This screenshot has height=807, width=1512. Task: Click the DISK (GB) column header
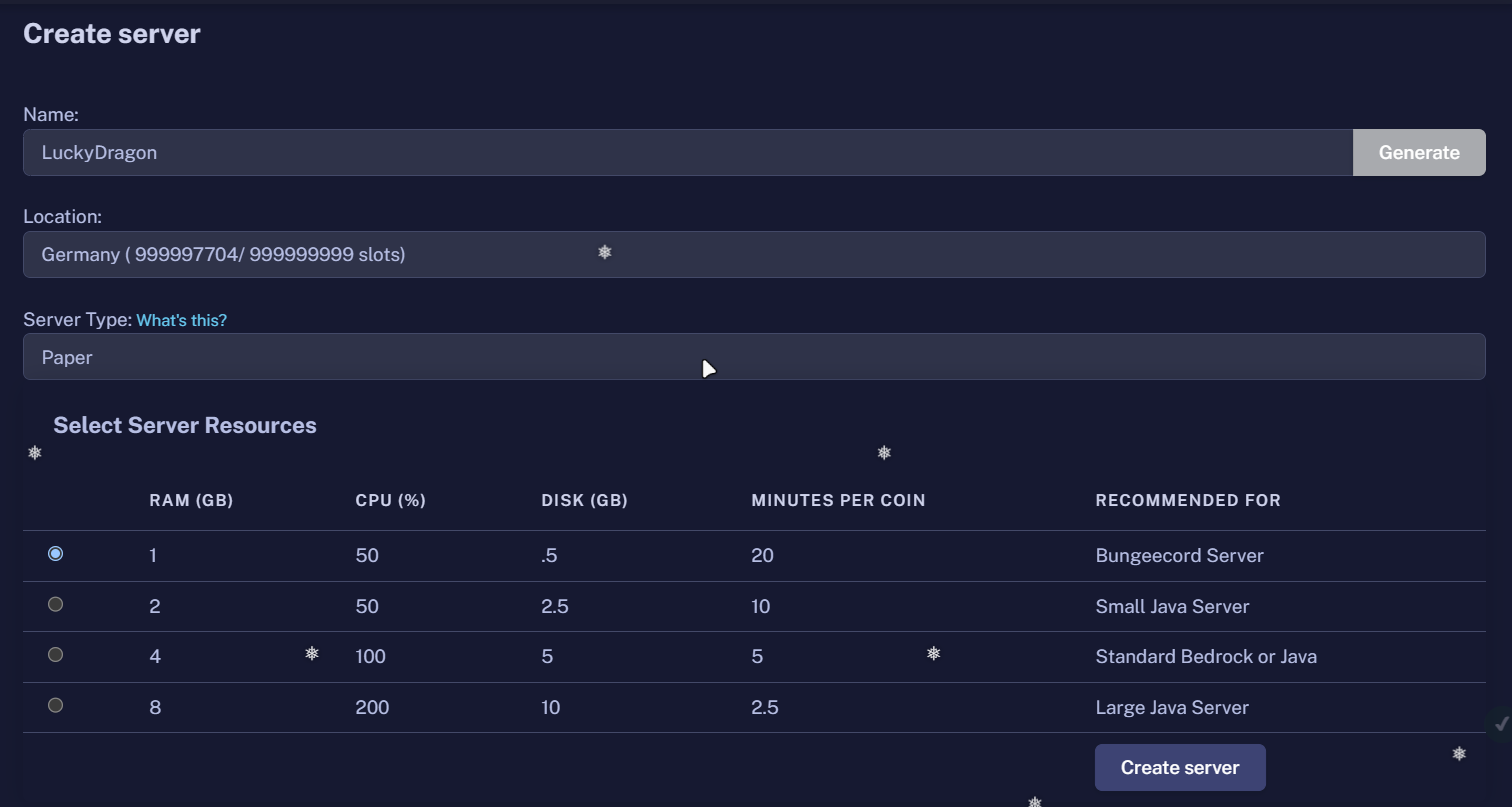pos(585,500)
